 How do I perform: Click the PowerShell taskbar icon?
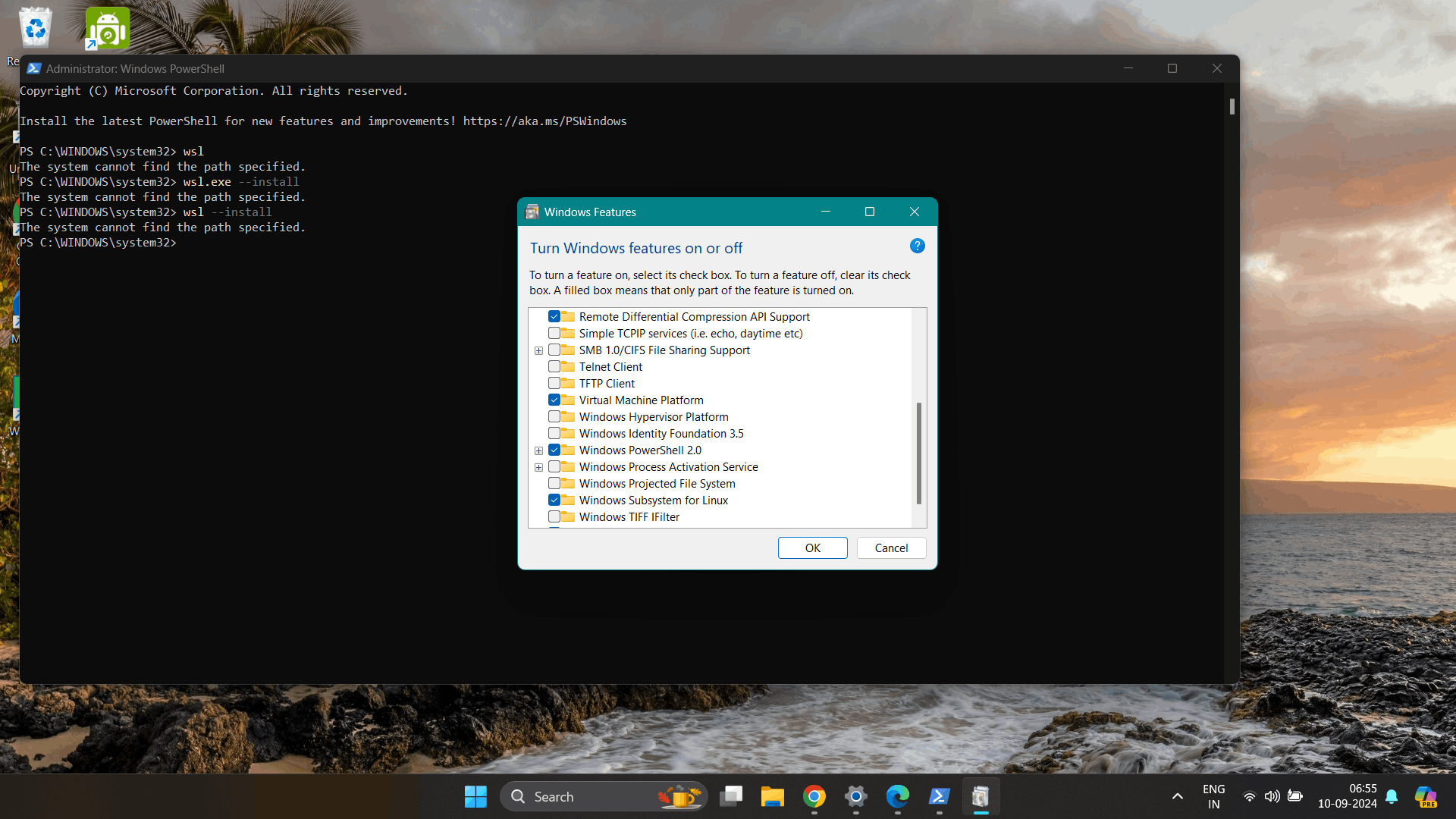[939, 796]
